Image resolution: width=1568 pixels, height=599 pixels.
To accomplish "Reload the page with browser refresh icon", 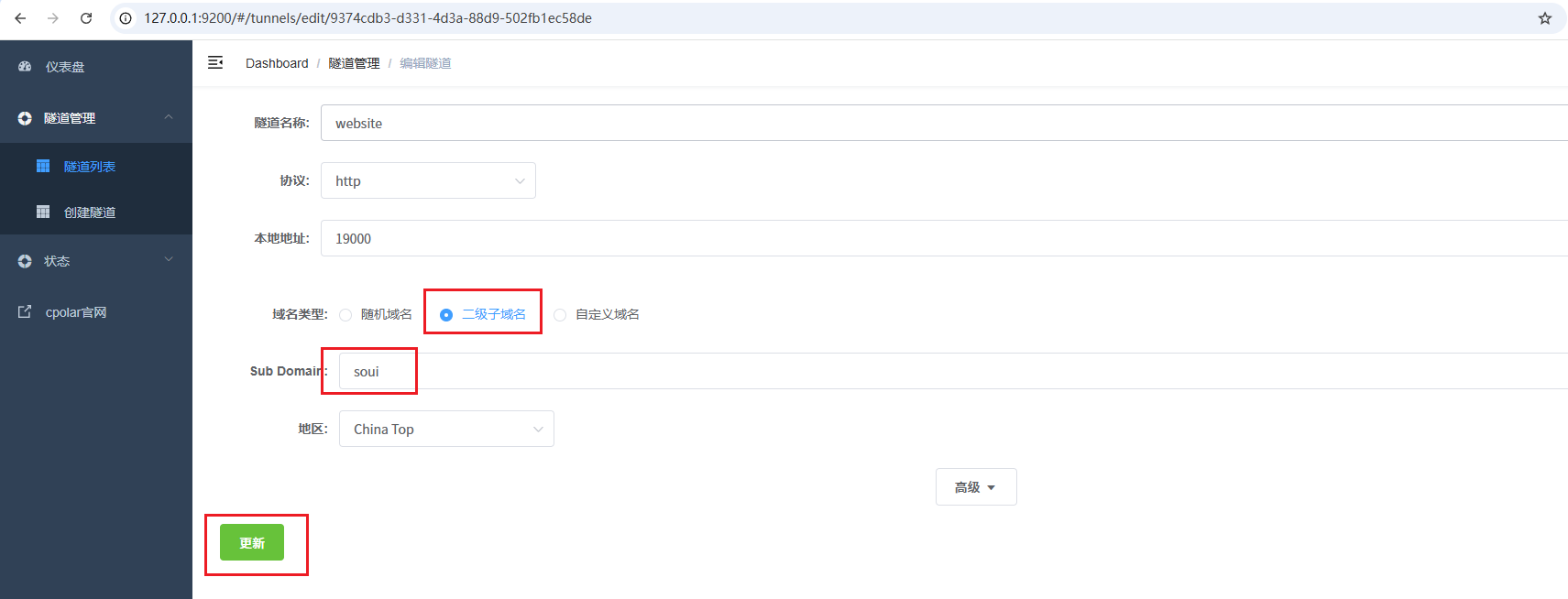I will coord(86,18).
